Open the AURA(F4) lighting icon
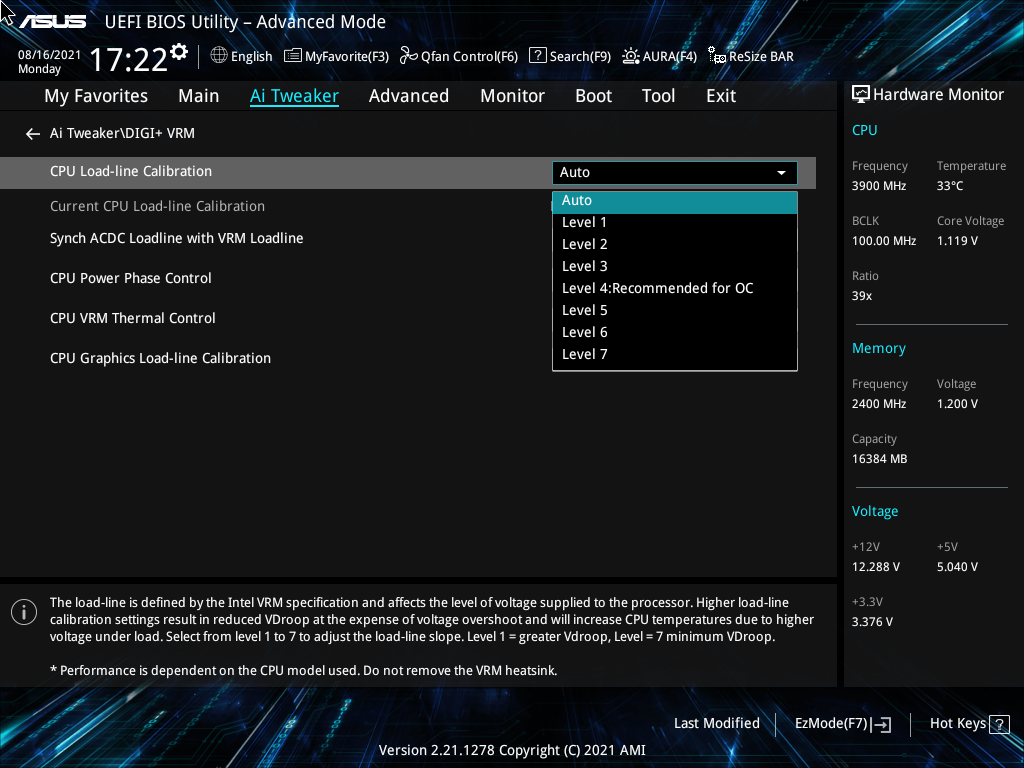 (x=631, y=56)
